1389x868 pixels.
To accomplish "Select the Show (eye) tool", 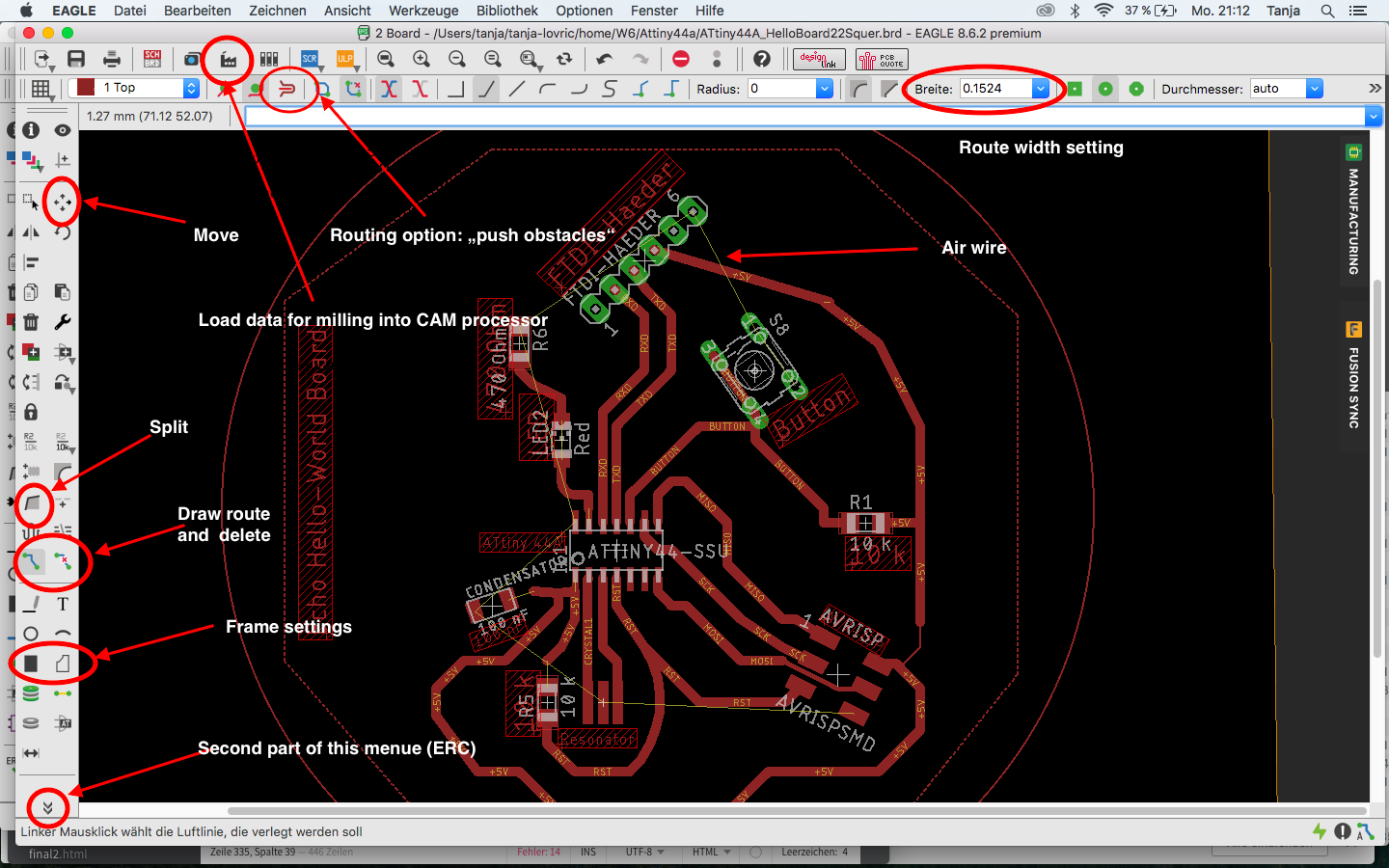I will (63, 129).
